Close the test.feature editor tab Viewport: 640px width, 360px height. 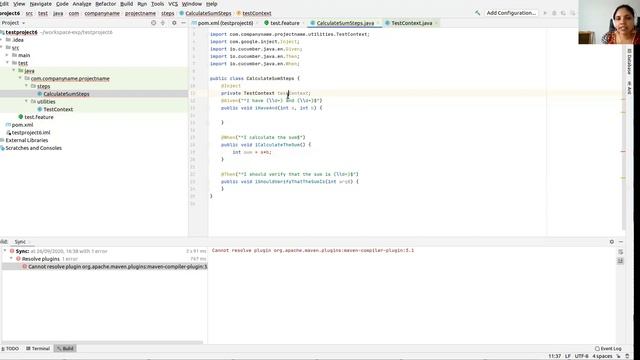pos(304,23)
